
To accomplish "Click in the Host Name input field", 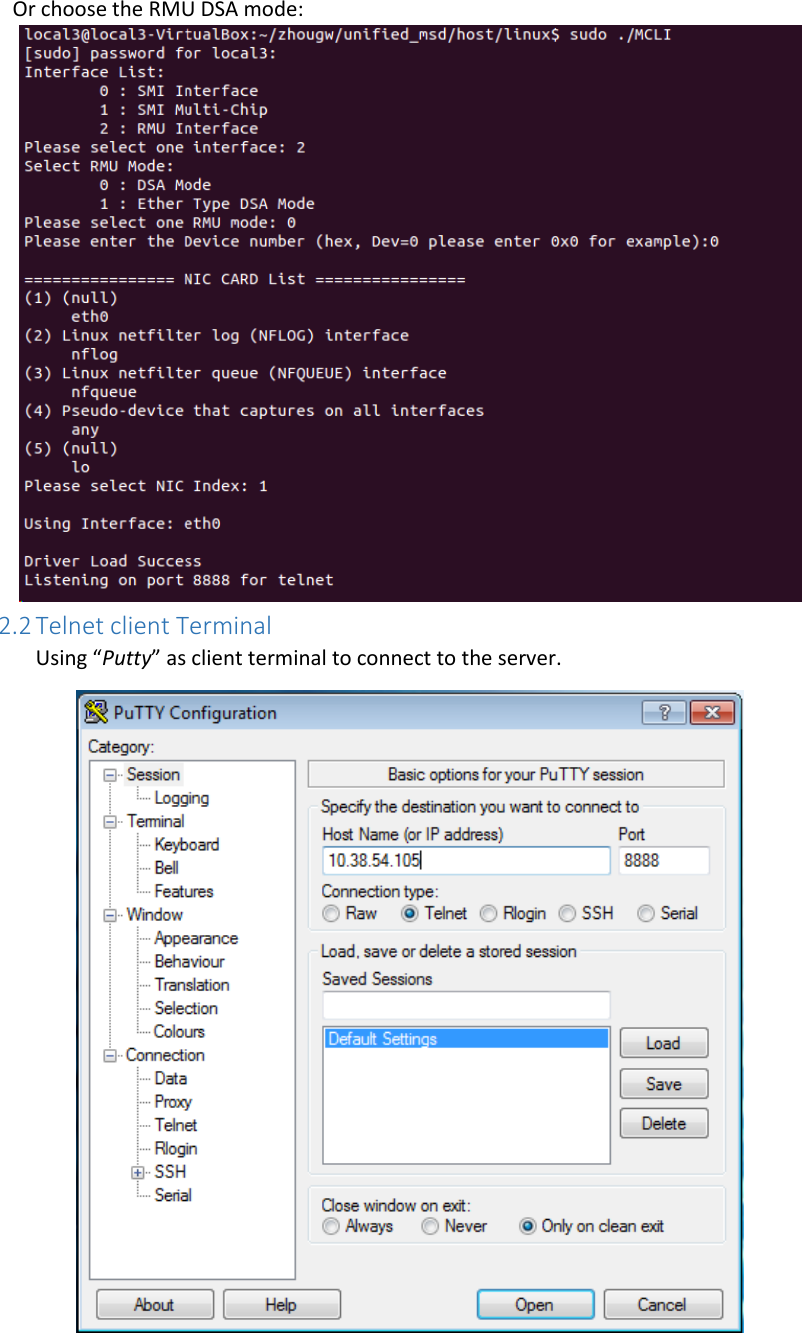I will click(465, 860).
